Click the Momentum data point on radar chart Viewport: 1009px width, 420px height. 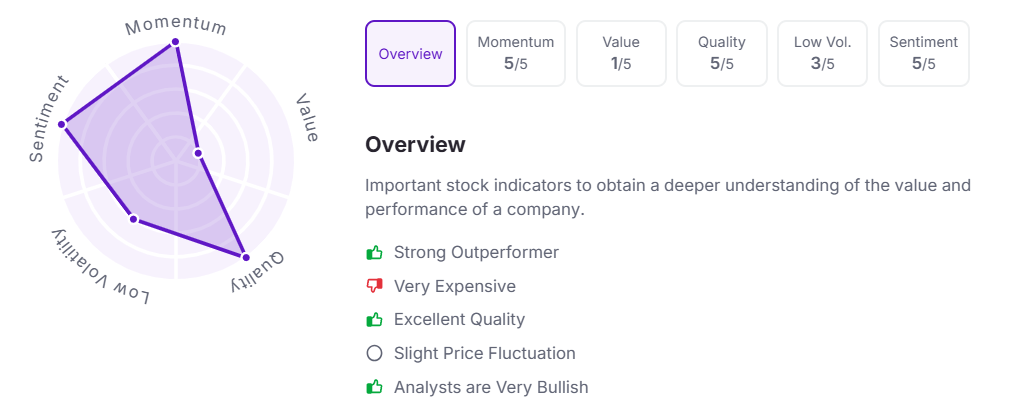[176, 42]
